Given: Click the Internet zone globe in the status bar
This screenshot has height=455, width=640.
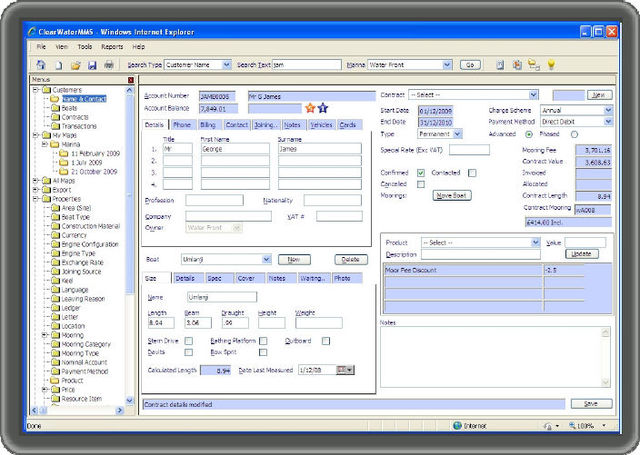Looking at the screenshot, I should 457,426.
